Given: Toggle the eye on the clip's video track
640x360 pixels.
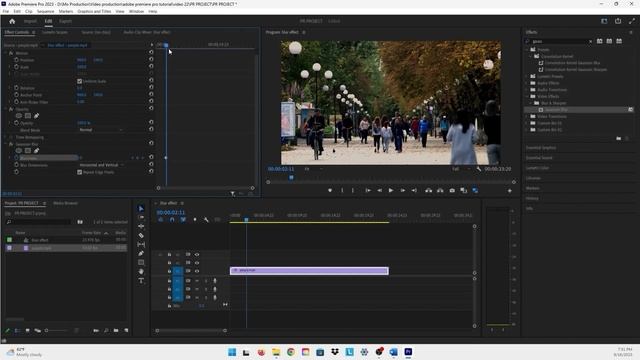Looking at the screenshot, I should click(197, 271).
